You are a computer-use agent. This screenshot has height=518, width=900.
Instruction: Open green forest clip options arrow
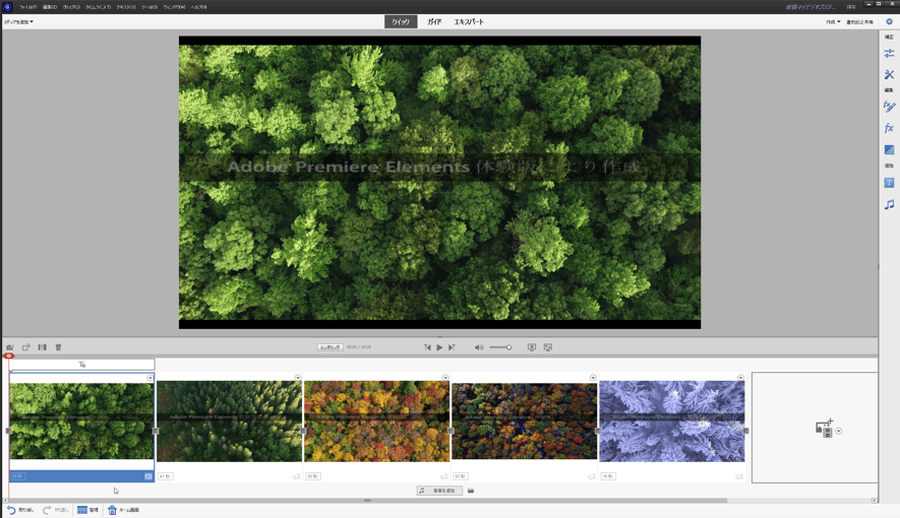point(150,378)
